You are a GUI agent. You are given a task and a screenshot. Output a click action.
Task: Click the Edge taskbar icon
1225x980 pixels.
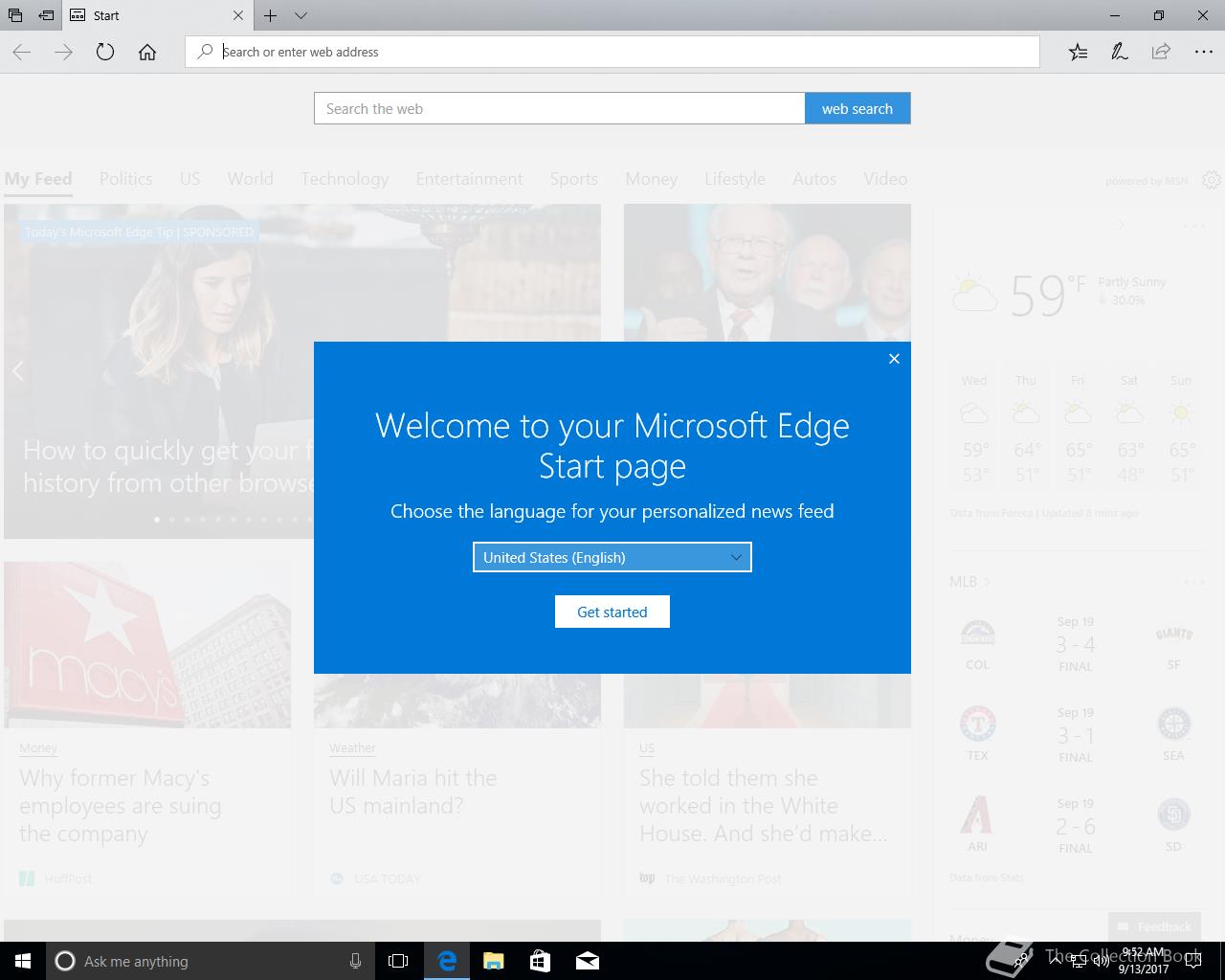click(x=447, y=961)
